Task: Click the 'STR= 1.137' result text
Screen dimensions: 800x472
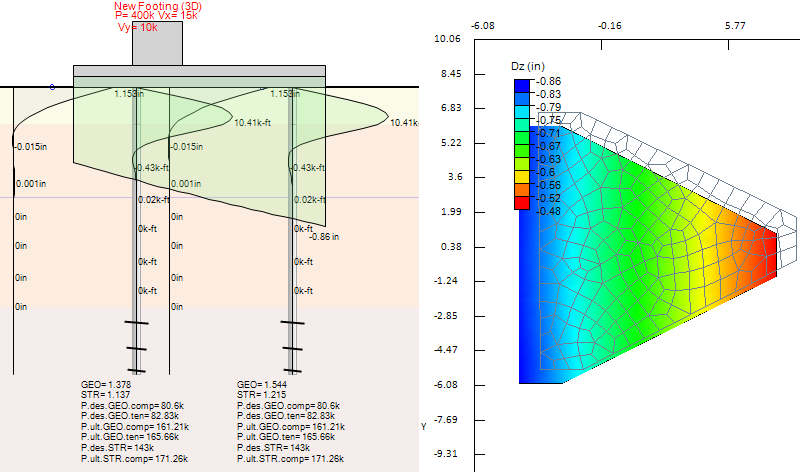Action: (105, 394)
